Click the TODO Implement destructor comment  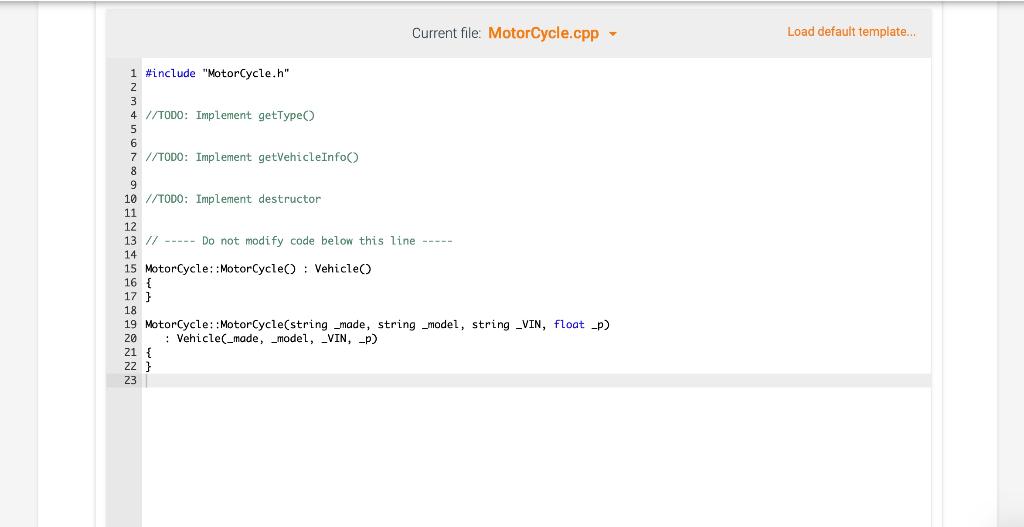click(233, 199)
